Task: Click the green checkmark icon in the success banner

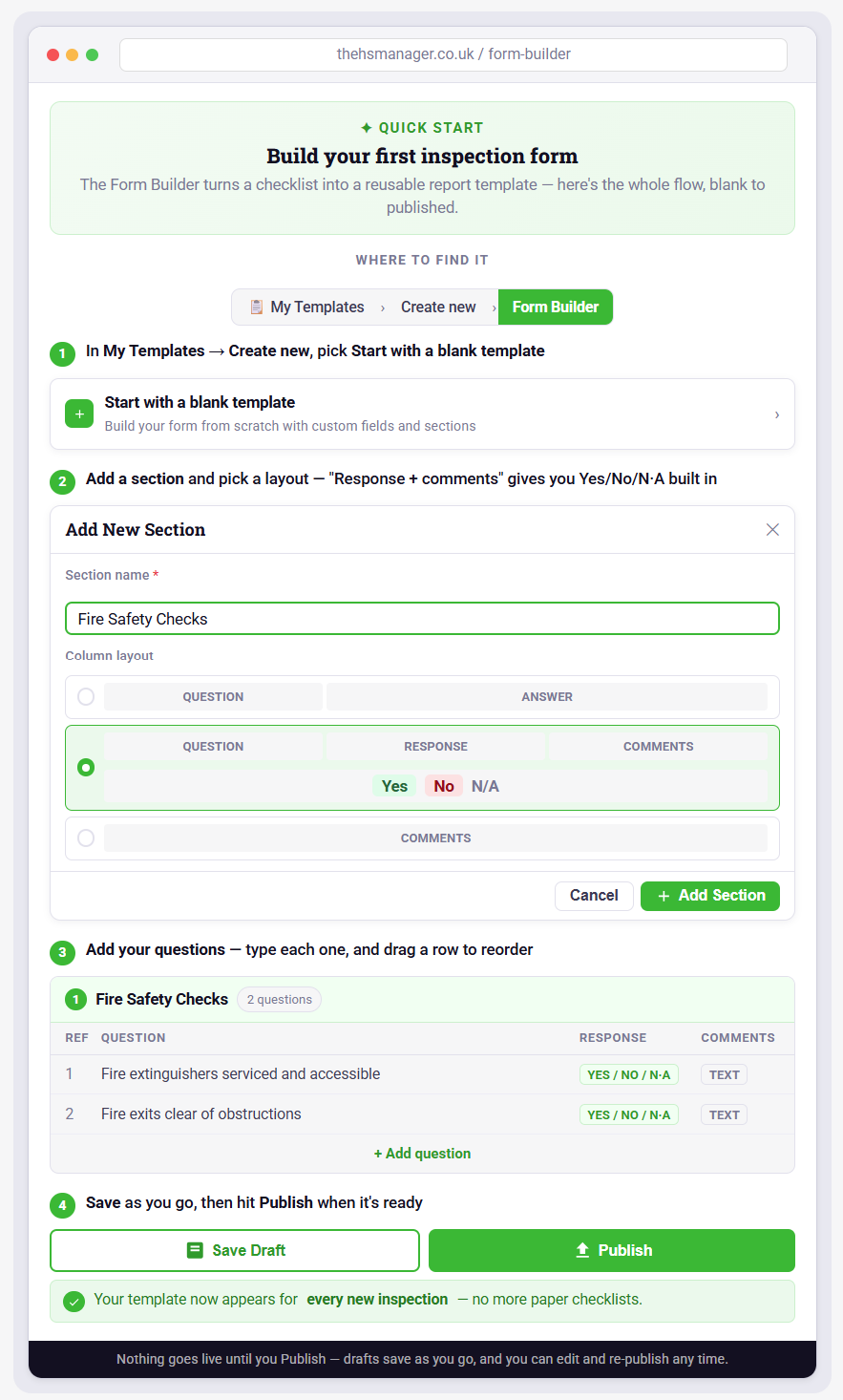Action: pos(74,1301)
